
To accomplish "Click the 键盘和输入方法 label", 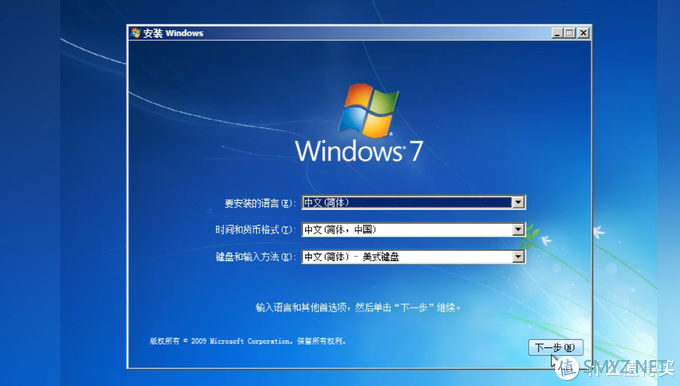I will pyautogui.click(x=255, y=257).
